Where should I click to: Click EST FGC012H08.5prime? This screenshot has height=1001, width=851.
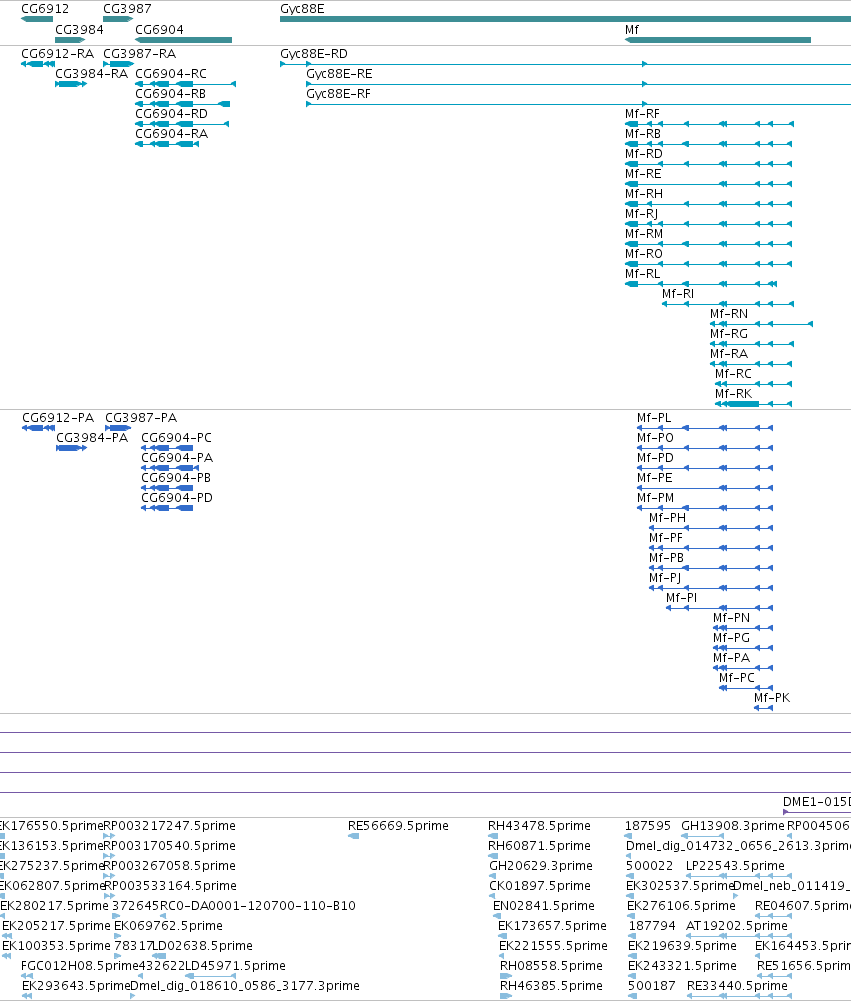coord(79,966)
